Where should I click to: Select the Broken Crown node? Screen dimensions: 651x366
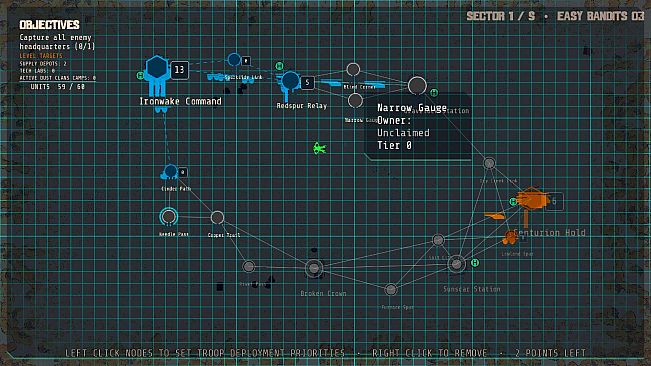click(314, 268)
